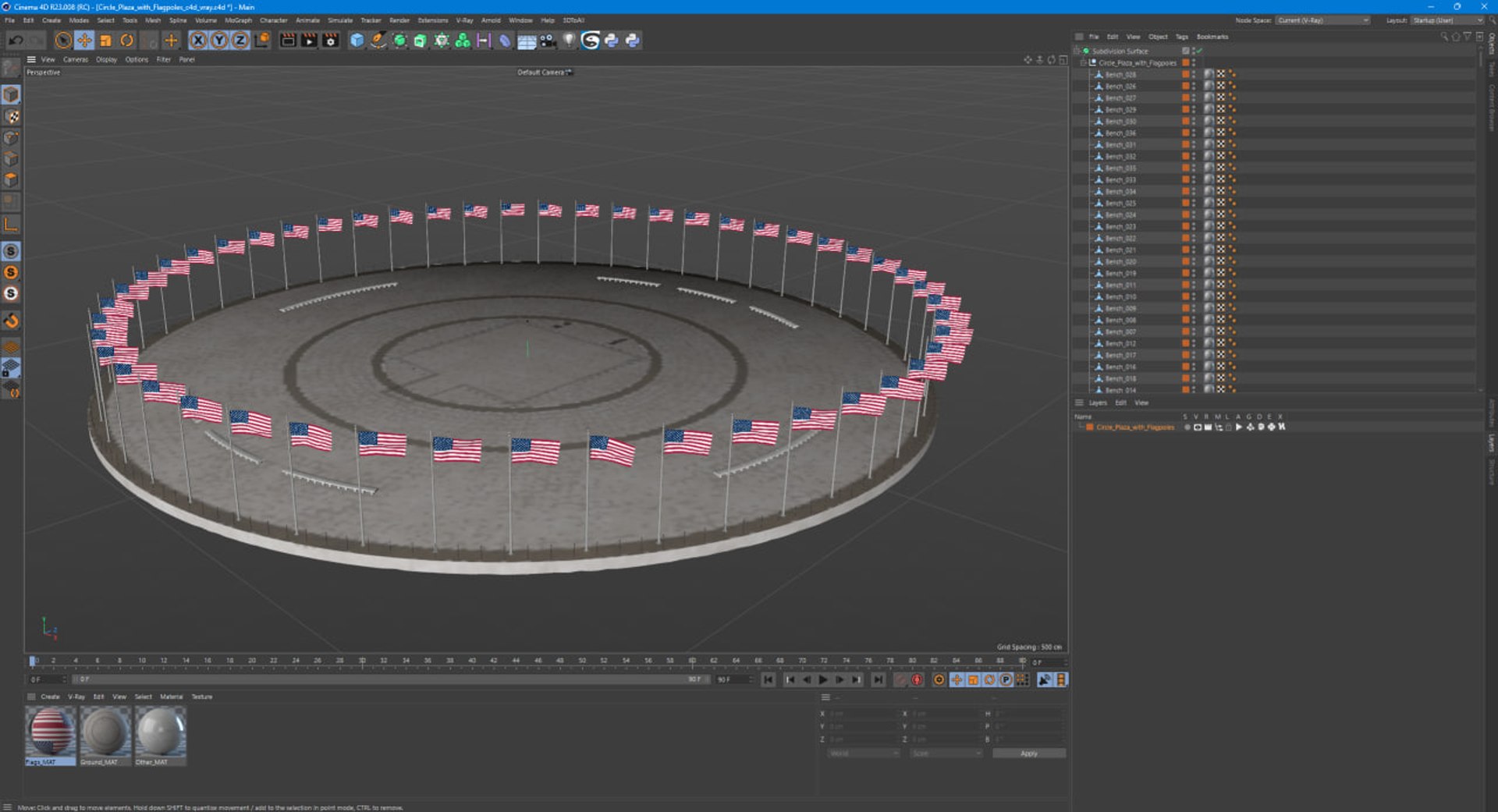Image resolution: width=1498 pixels, height=812 pixels.
Task: Click Render to Picture Viewer icon
Action: click(x=309, y=41)
